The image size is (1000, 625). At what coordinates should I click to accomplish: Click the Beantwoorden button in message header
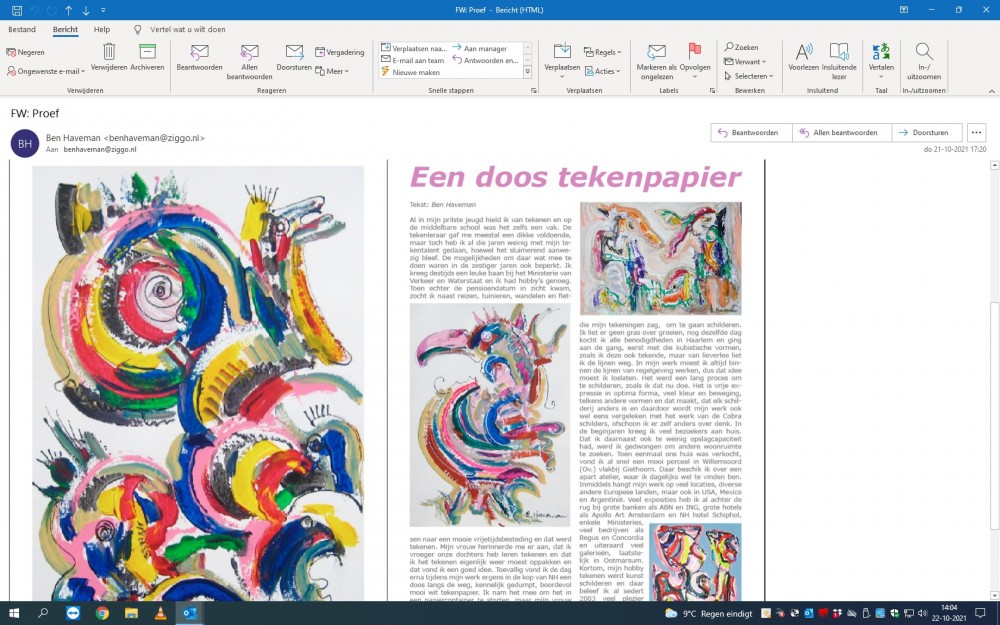(751, 133)
